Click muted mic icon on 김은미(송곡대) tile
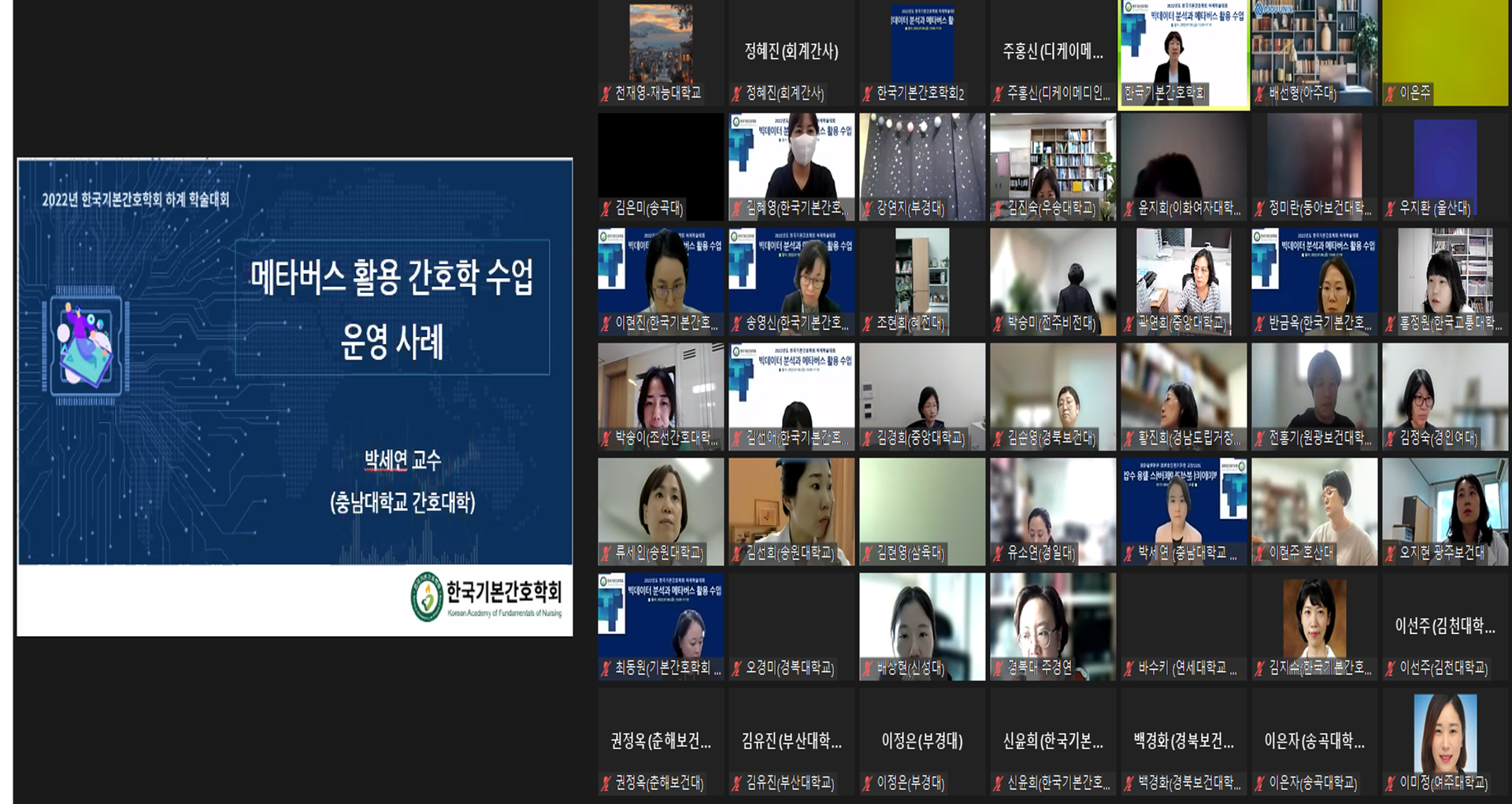The height and width of the screenshot is (804, 1512). 606,209
